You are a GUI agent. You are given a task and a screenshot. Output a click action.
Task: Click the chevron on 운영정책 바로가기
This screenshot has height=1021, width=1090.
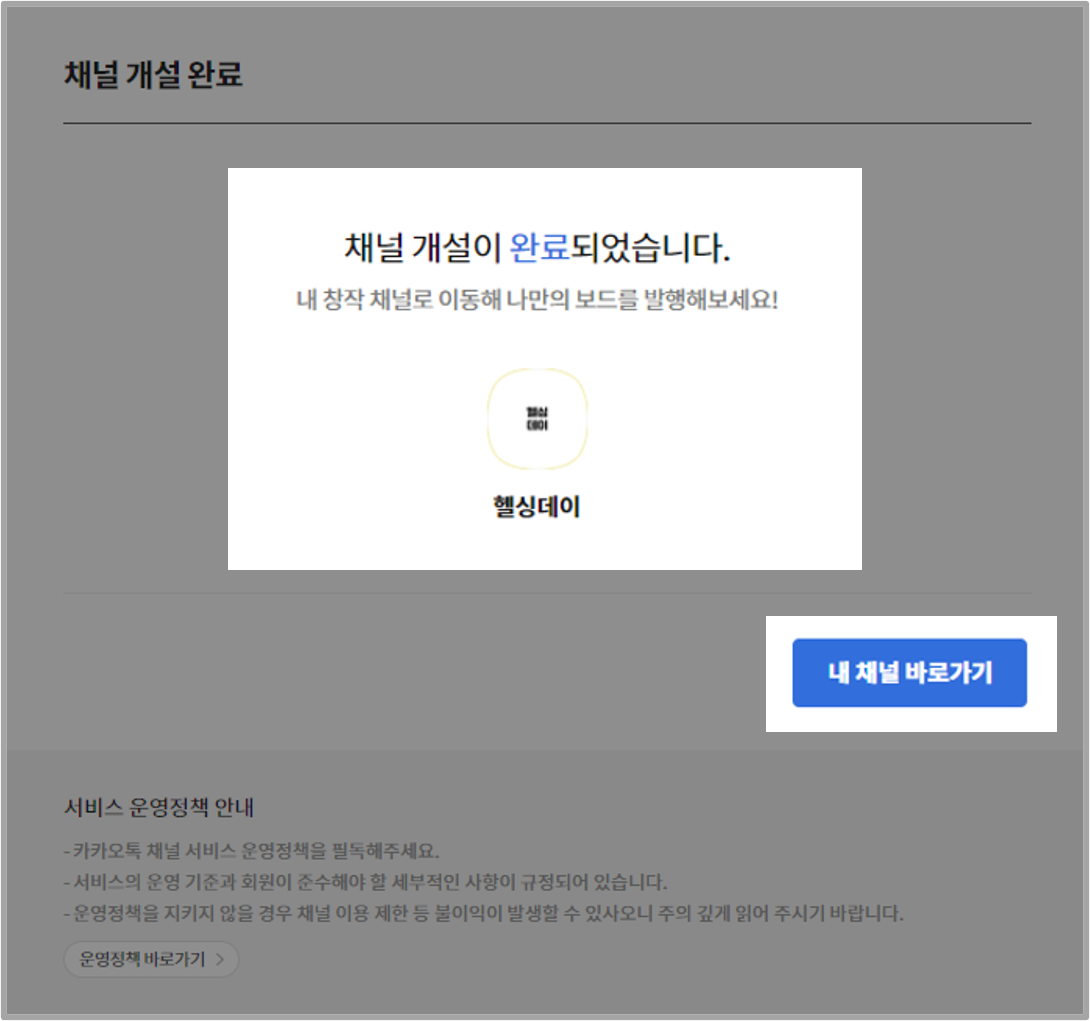click(x=222, y=959)
